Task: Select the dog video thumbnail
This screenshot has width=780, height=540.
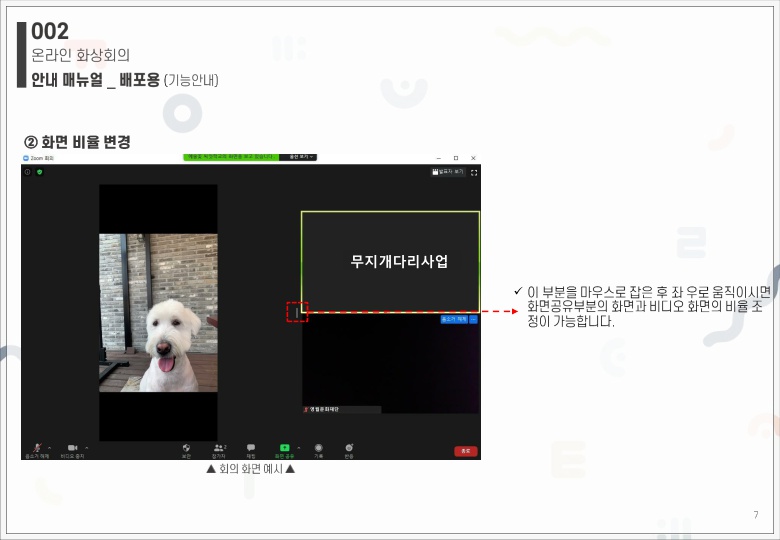Action: 158,312
